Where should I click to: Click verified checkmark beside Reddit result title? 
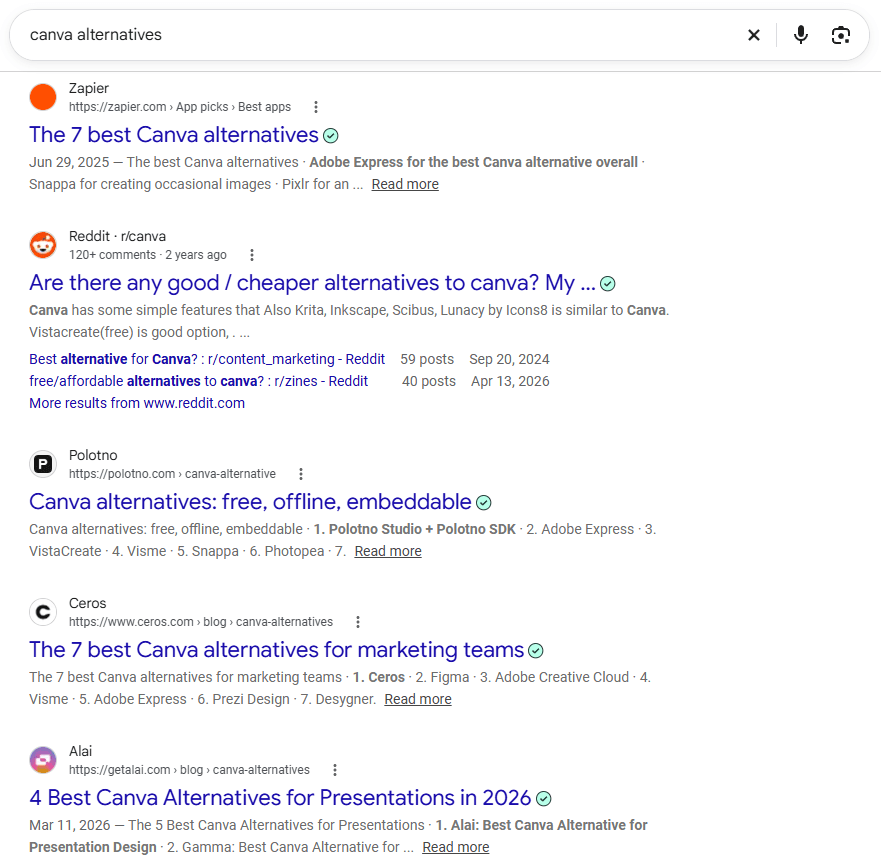coord(607,284)
